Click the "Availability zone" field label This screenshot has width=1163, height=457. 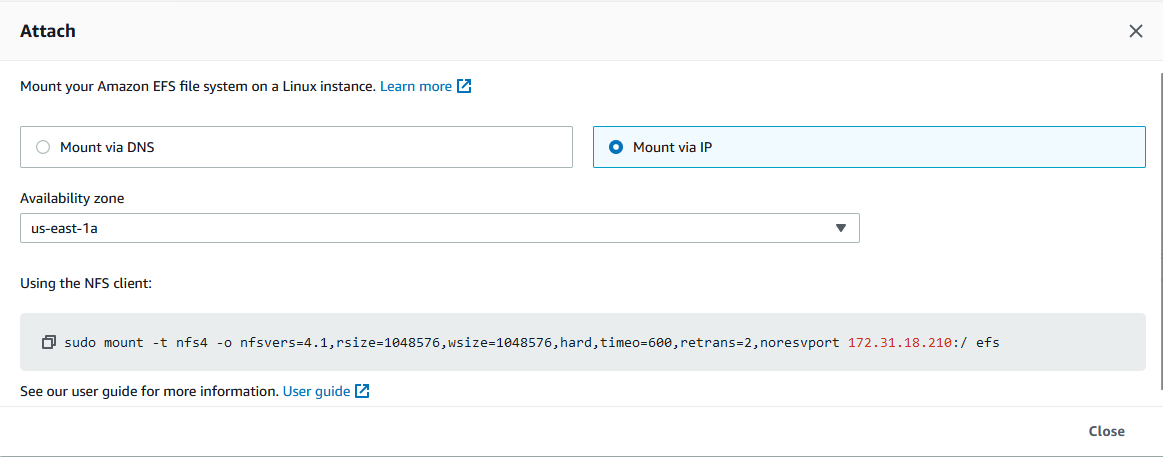[72, 198]
